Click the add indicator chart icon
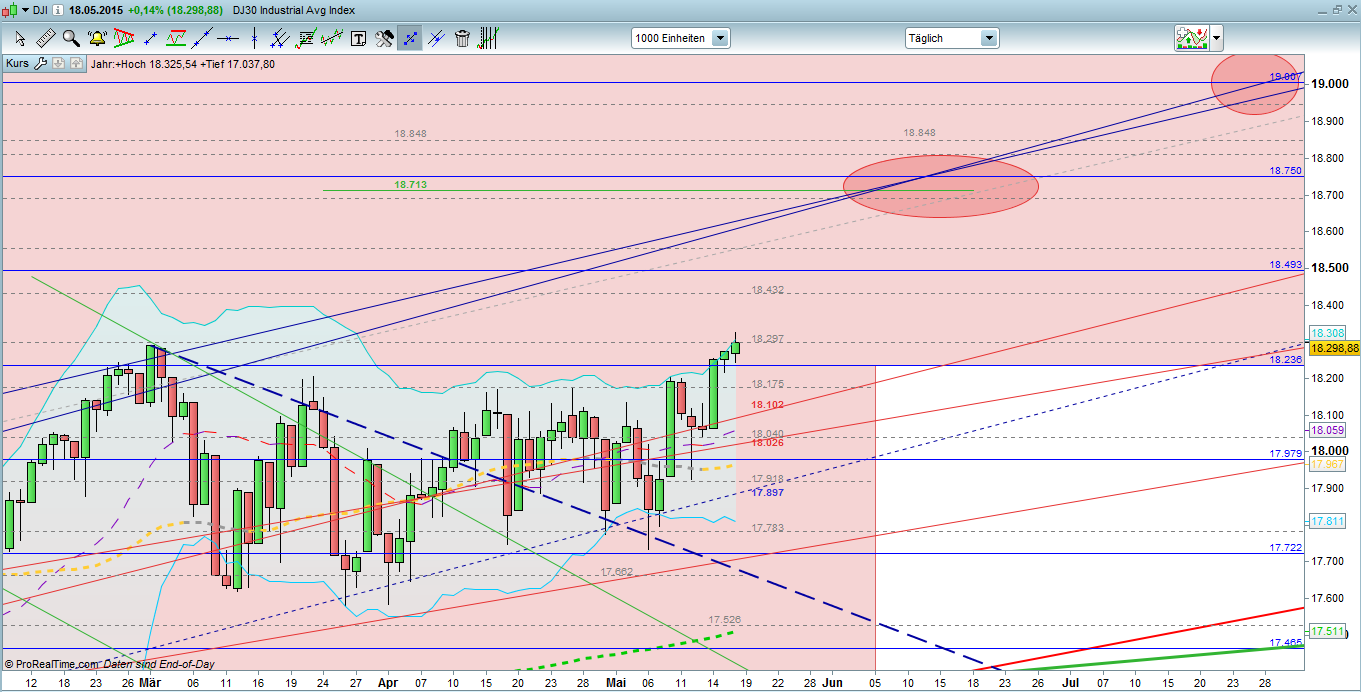1361x692 pixels. 1192,38
